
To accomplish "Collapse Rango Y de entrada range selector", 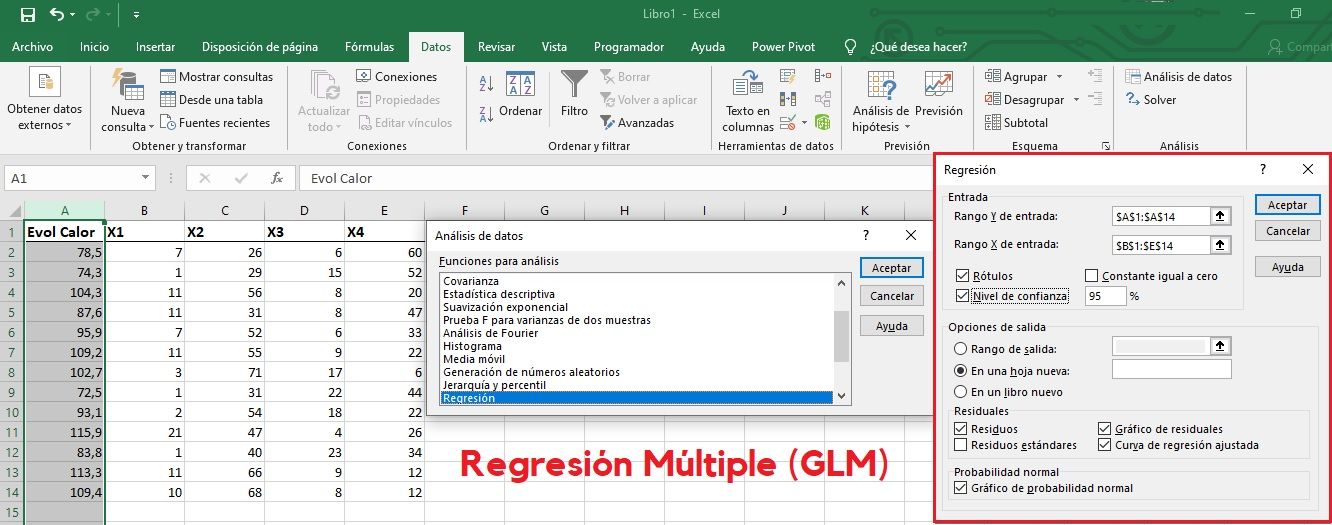I will 1220,216.
